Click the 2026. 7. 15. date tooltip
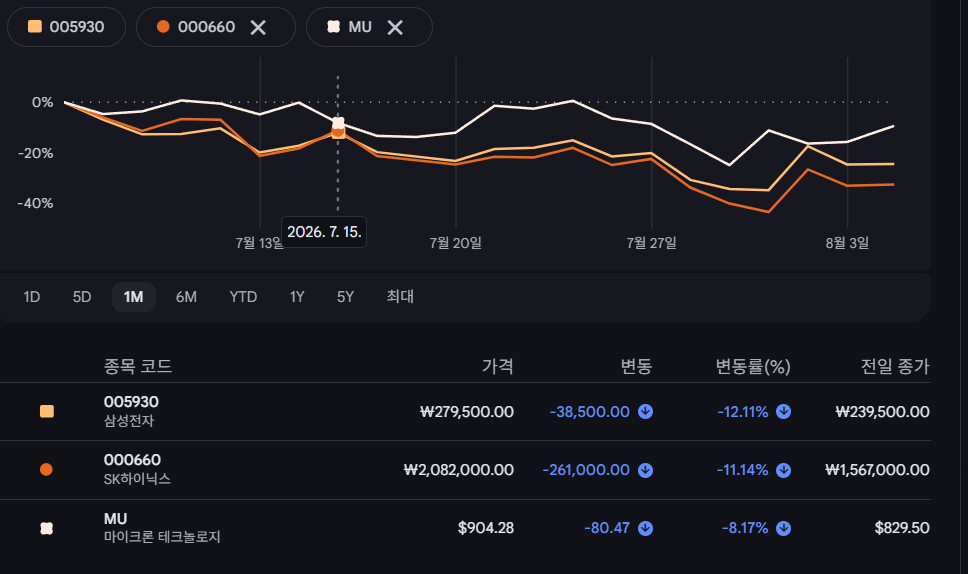This screenshot has height=574, width=968. (324, 232)
